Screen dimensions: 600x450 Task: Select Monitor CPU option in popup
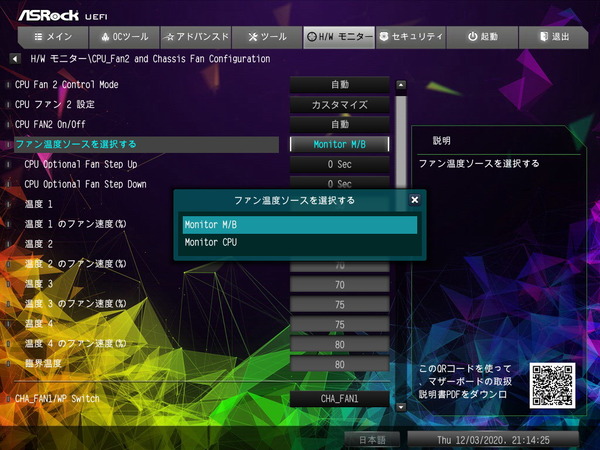(x=299, y=242)
